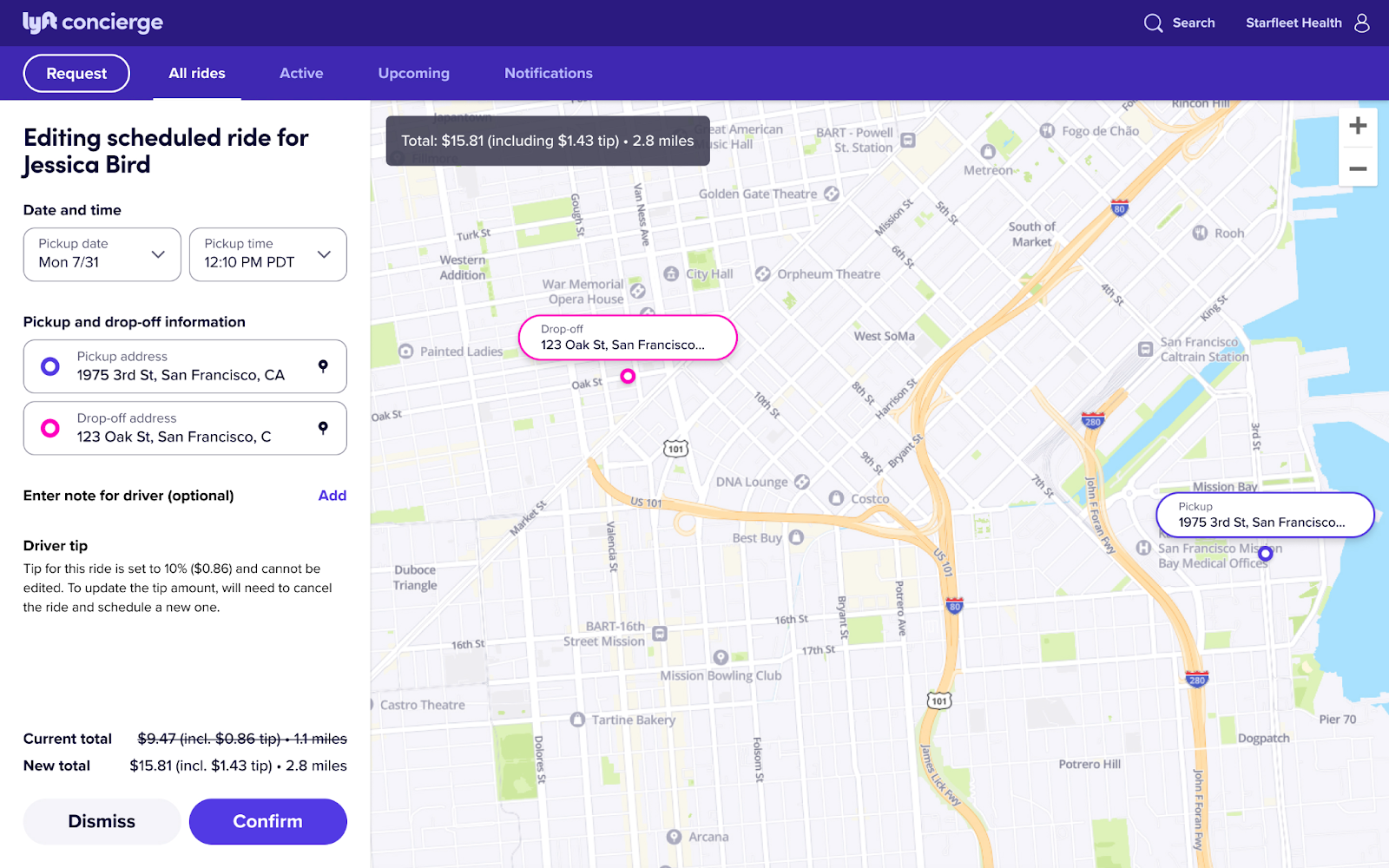This screenshot has width=1389, height=868.
Task: Click the Pickup map callout for 1975 3rd St
Action: click(1265, 515)
